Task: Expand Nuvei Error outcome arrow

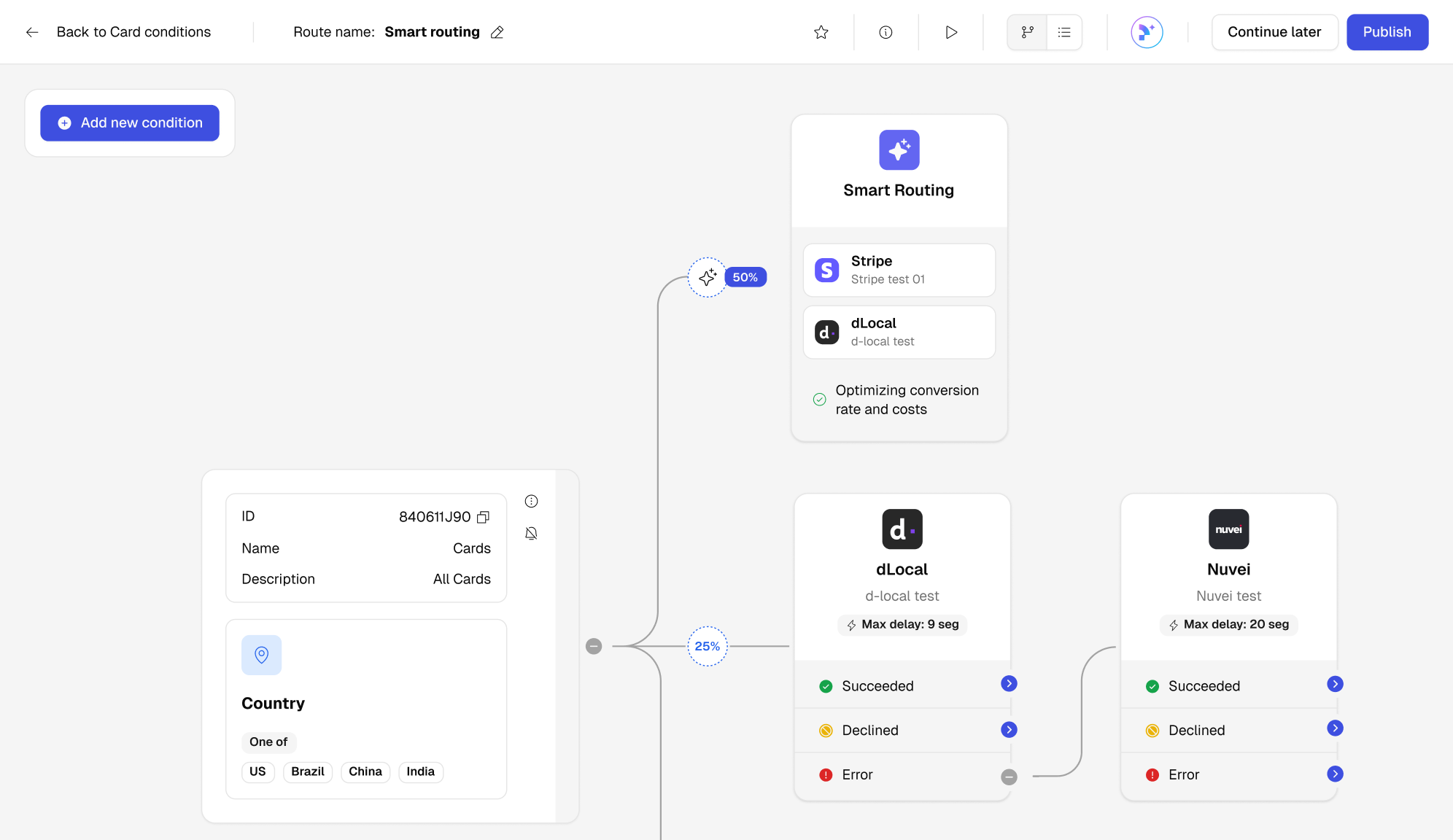Action: tap(1335, 774)
